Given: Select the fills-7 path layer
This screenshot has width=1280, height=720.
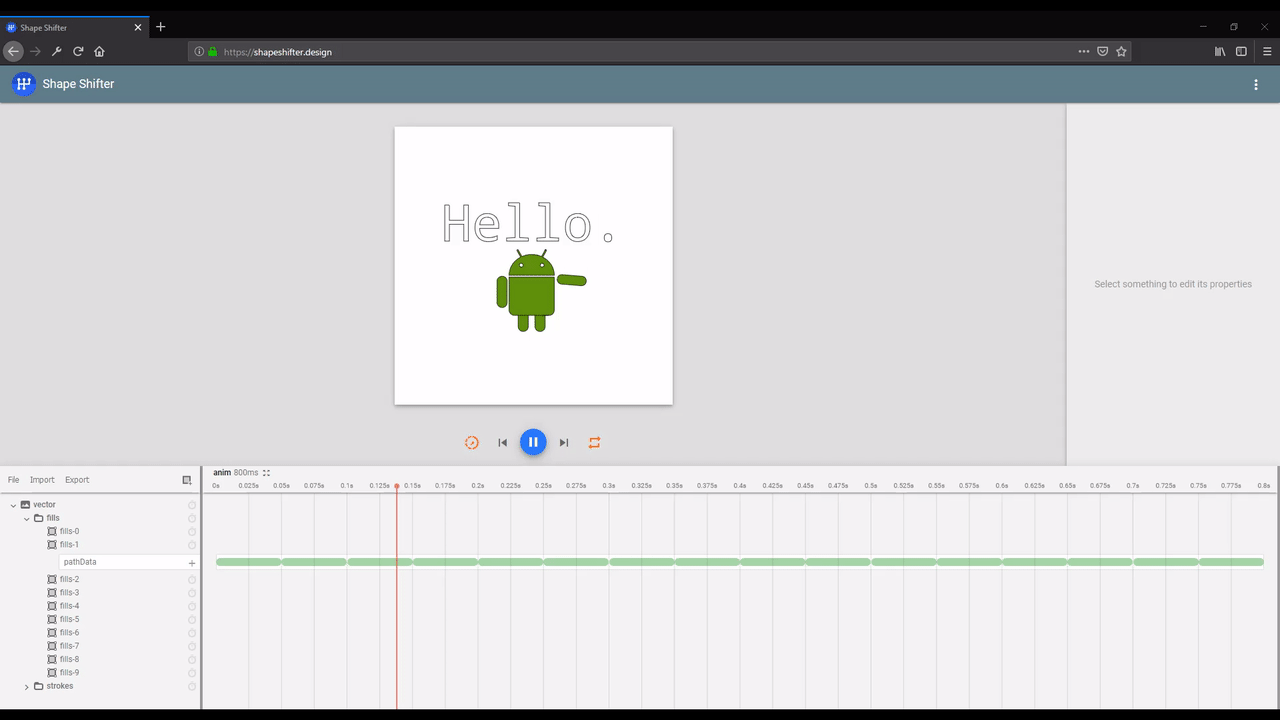Looking at the screenshot, I should pyautogui.click(x=69, y=646).
